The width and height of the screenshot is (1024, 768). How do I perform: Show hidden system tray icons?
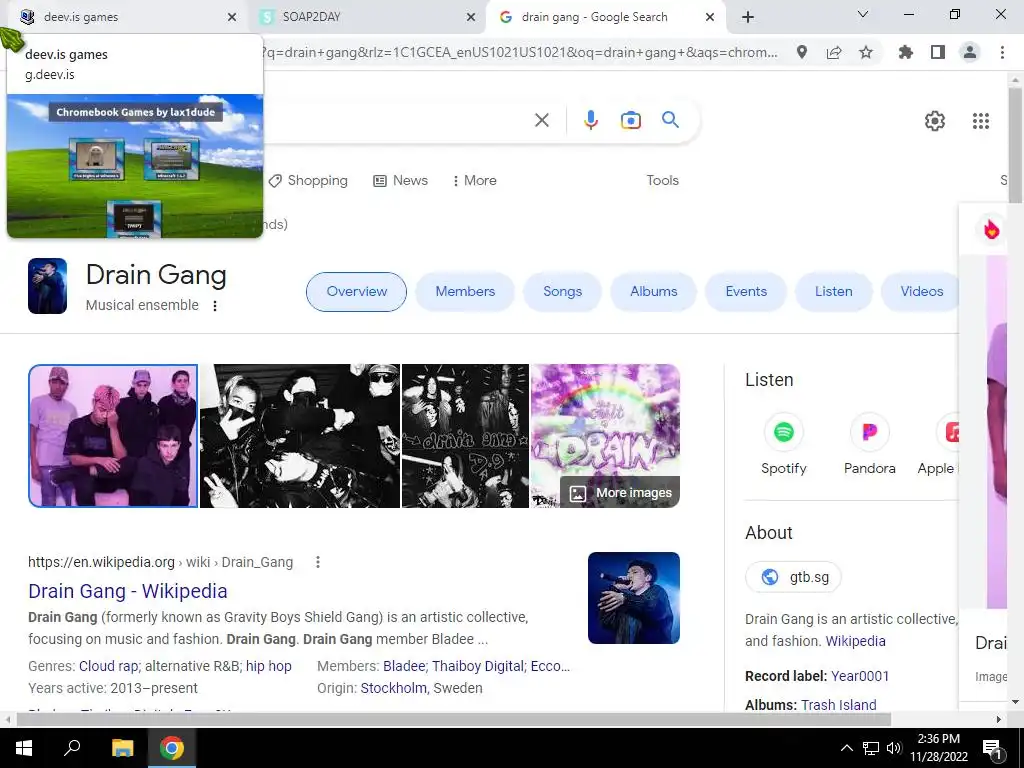pos(846,748)
